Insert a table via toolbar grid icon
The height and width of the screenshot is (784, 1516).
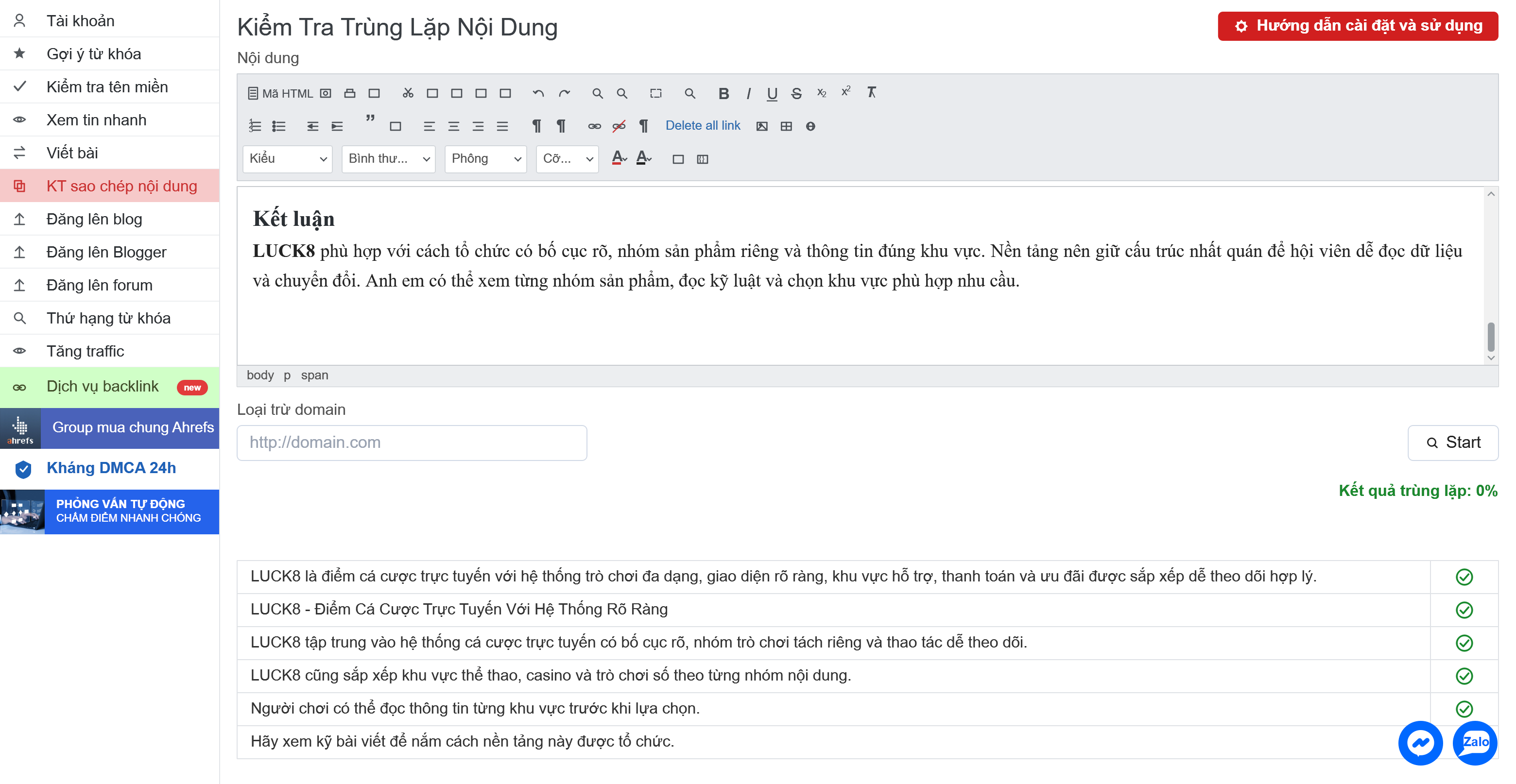(786, 126)
